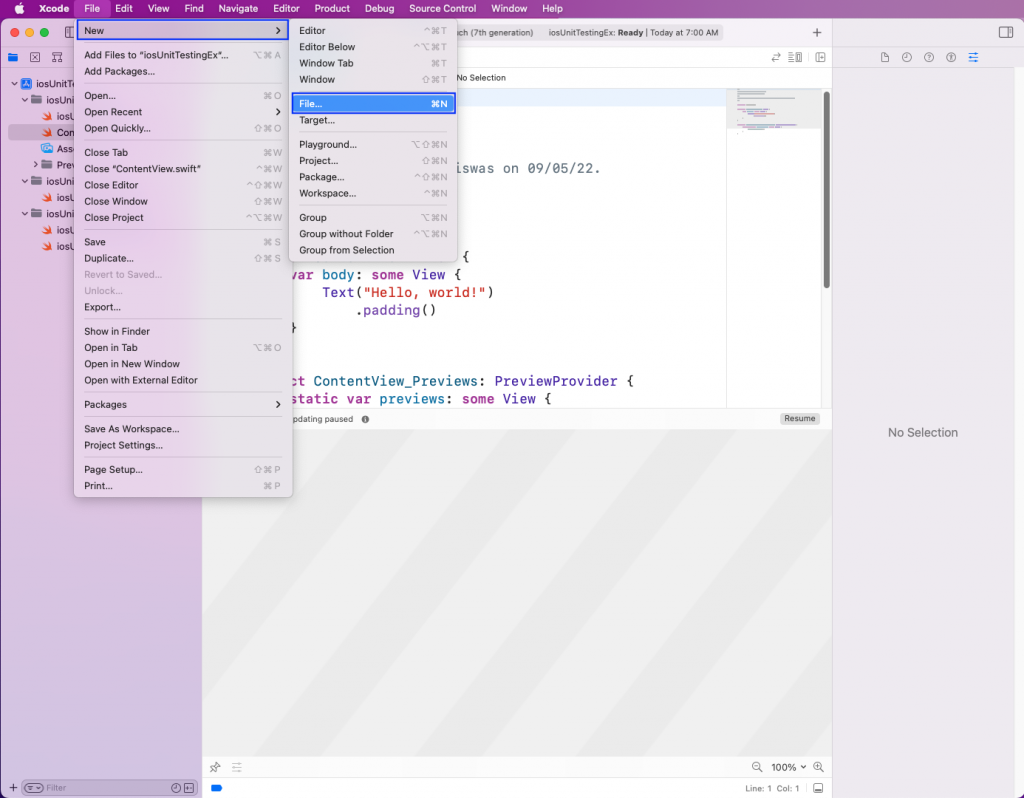Click the editor vertical scrollbar
Screen dimensions: 1024x798
[x=826, y=190]
